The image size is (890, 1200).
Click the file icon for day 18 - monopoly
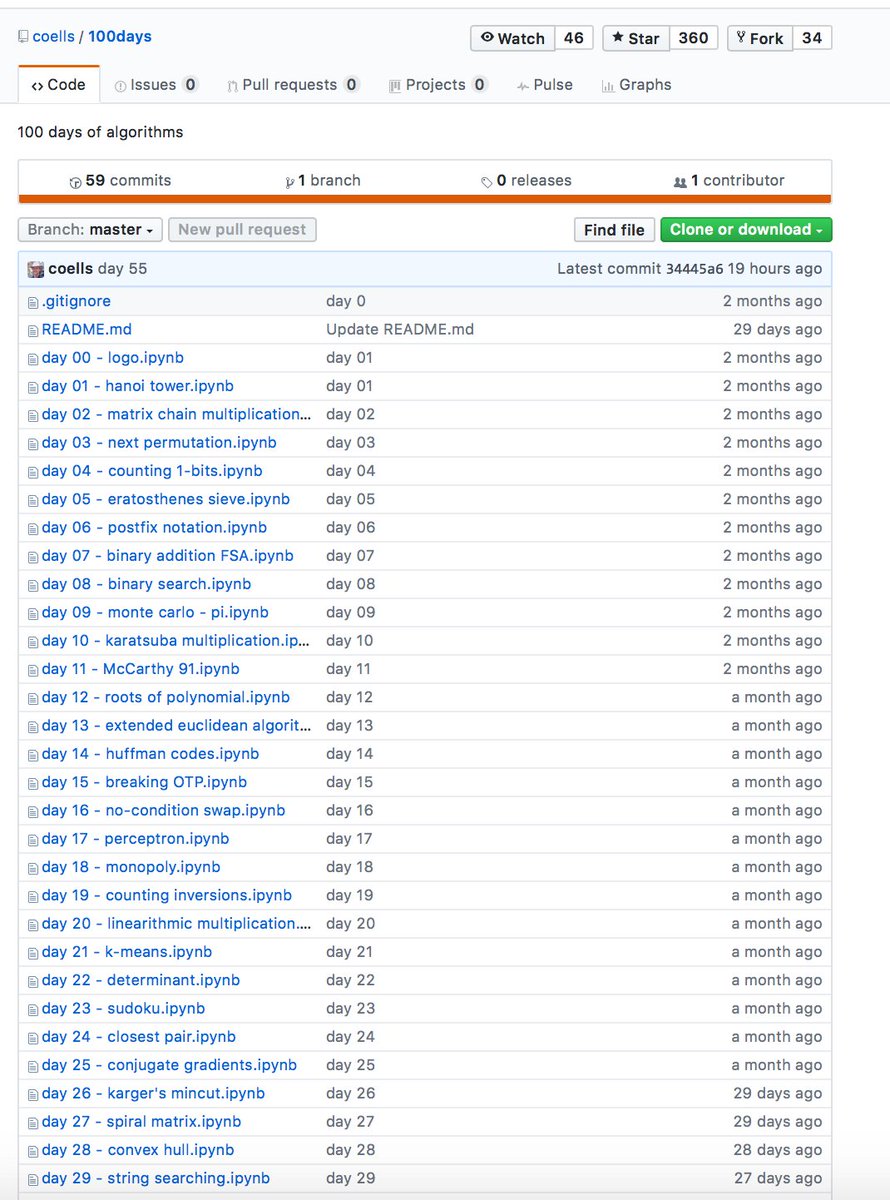(x=33, y=868)
